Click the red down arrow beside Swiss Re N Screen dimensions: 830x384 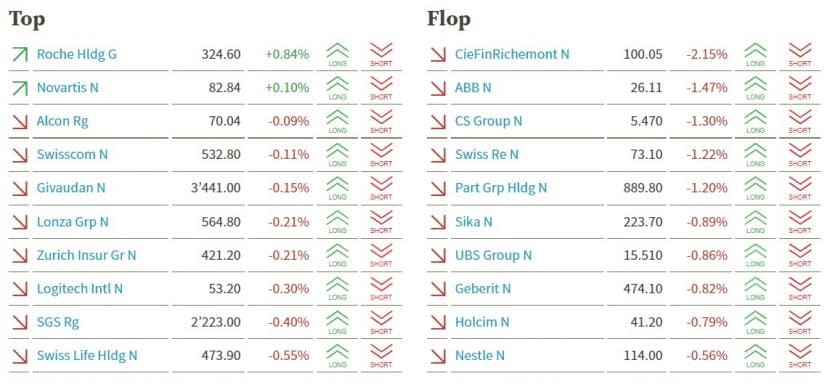(x=438, y=155)
